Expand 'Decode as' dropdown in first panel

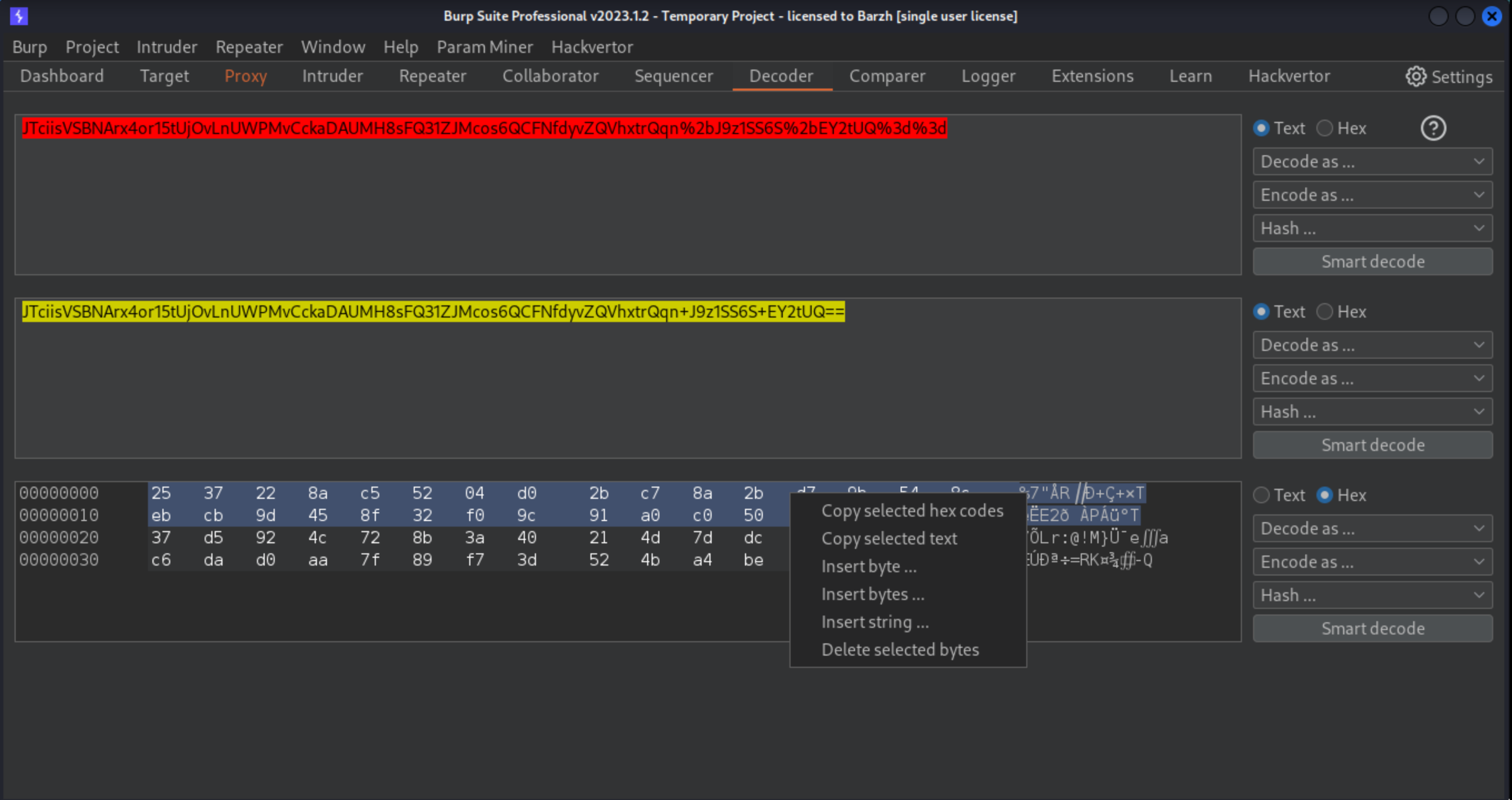tap(1372, 162)
